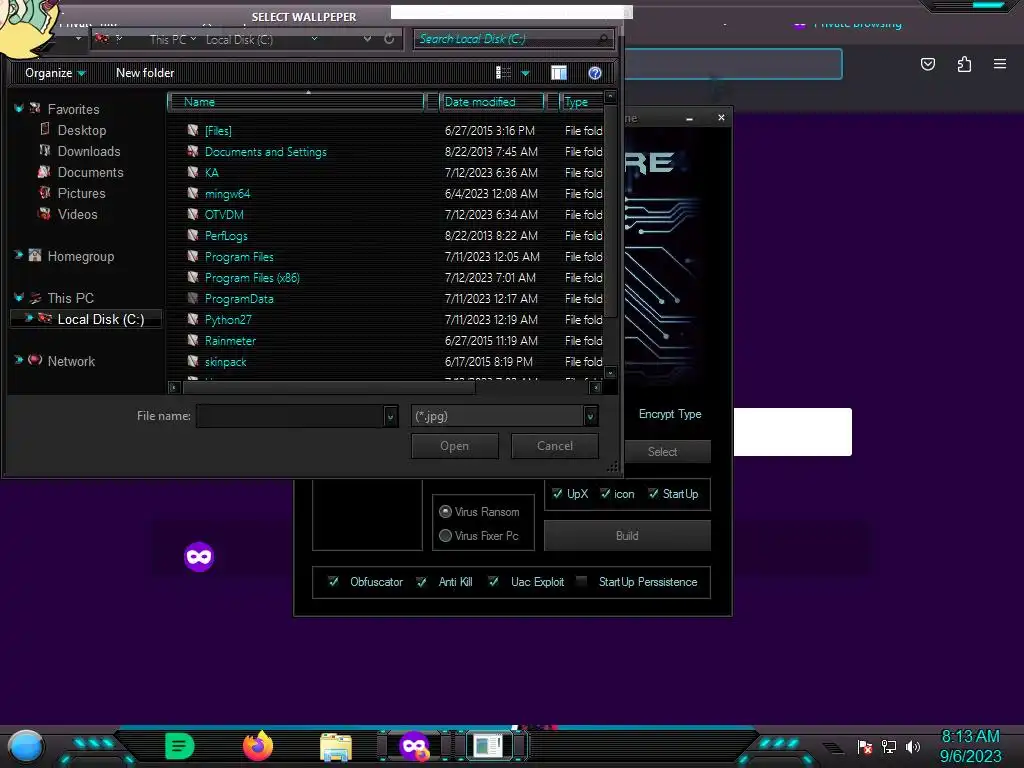Screen dimensions: 1024x768
Task: Open the (*.jpg) file type dropdown
Action: (x=590, y=416)
